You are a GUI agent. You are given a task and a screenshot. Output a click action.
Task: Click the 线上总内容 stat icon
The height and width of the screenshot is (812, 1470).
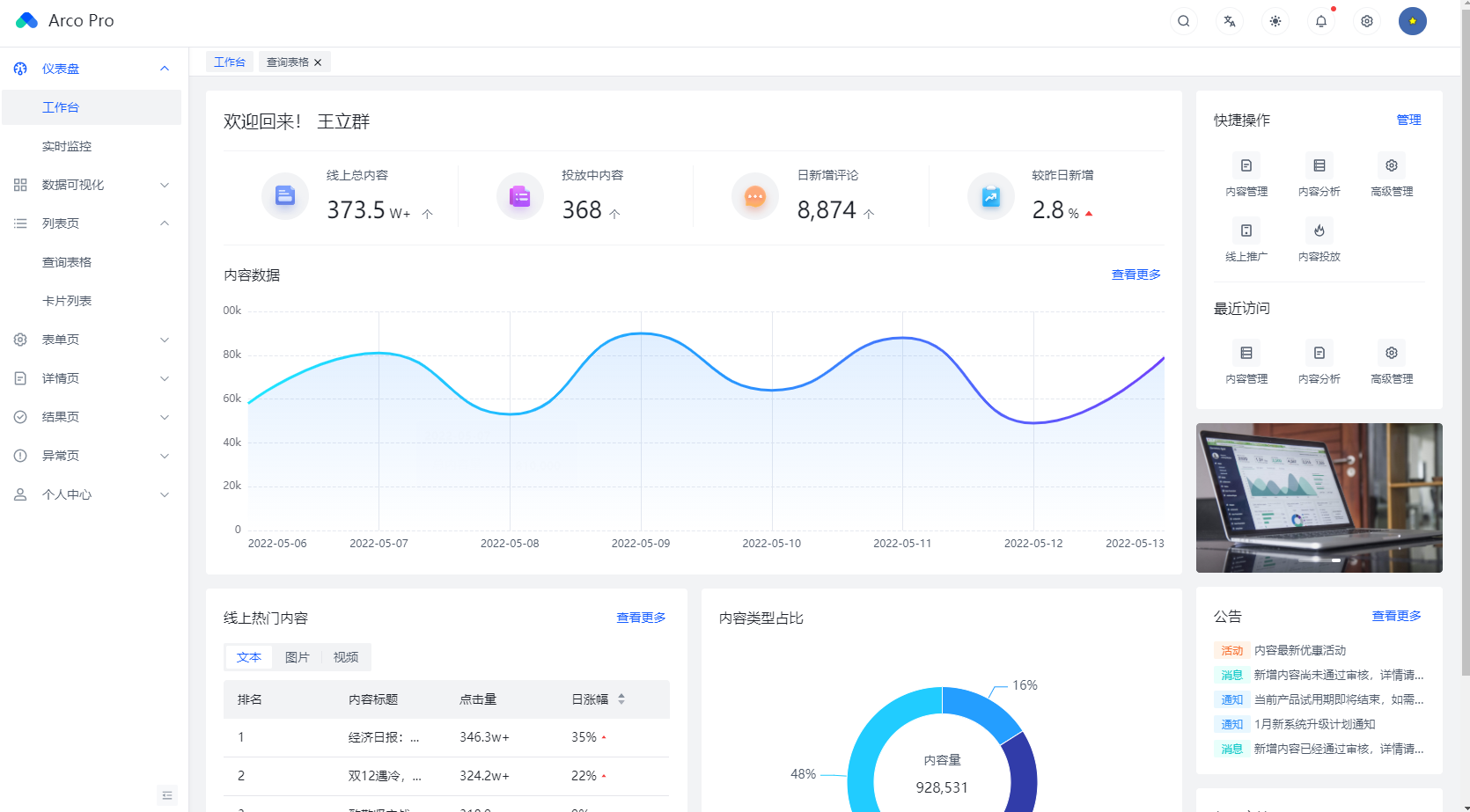point(285,195)
